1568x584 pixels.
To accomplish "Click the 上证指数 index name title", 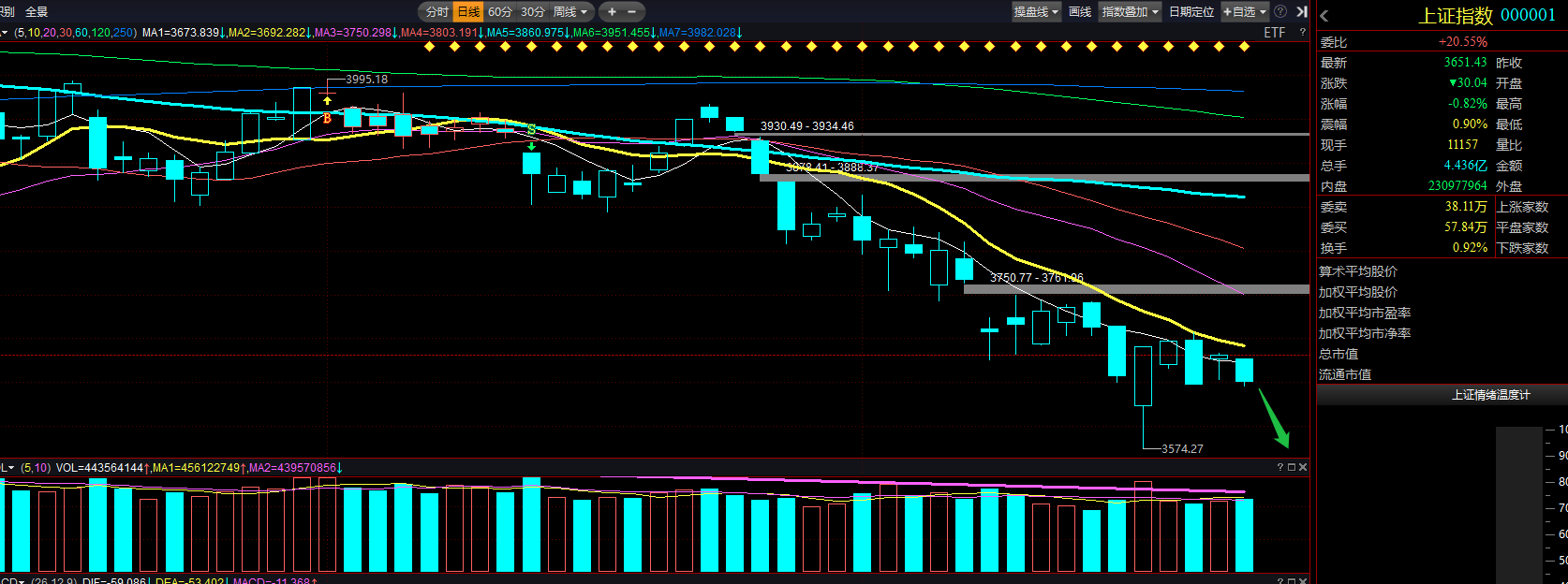I will pyautogui.click(x=1456, y=16).
